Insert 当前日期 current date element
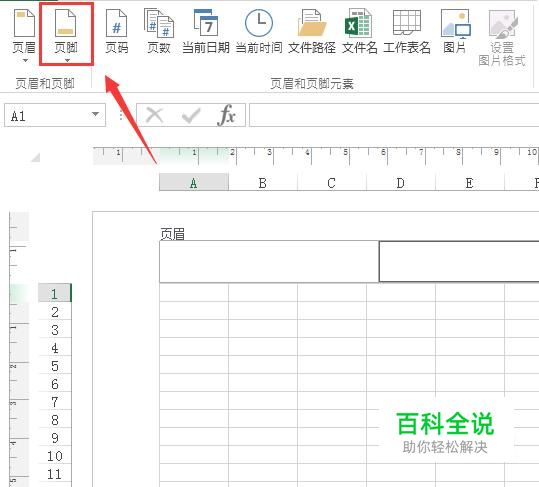The height and width of the screenshot is (487, 539). coord(206,32)
